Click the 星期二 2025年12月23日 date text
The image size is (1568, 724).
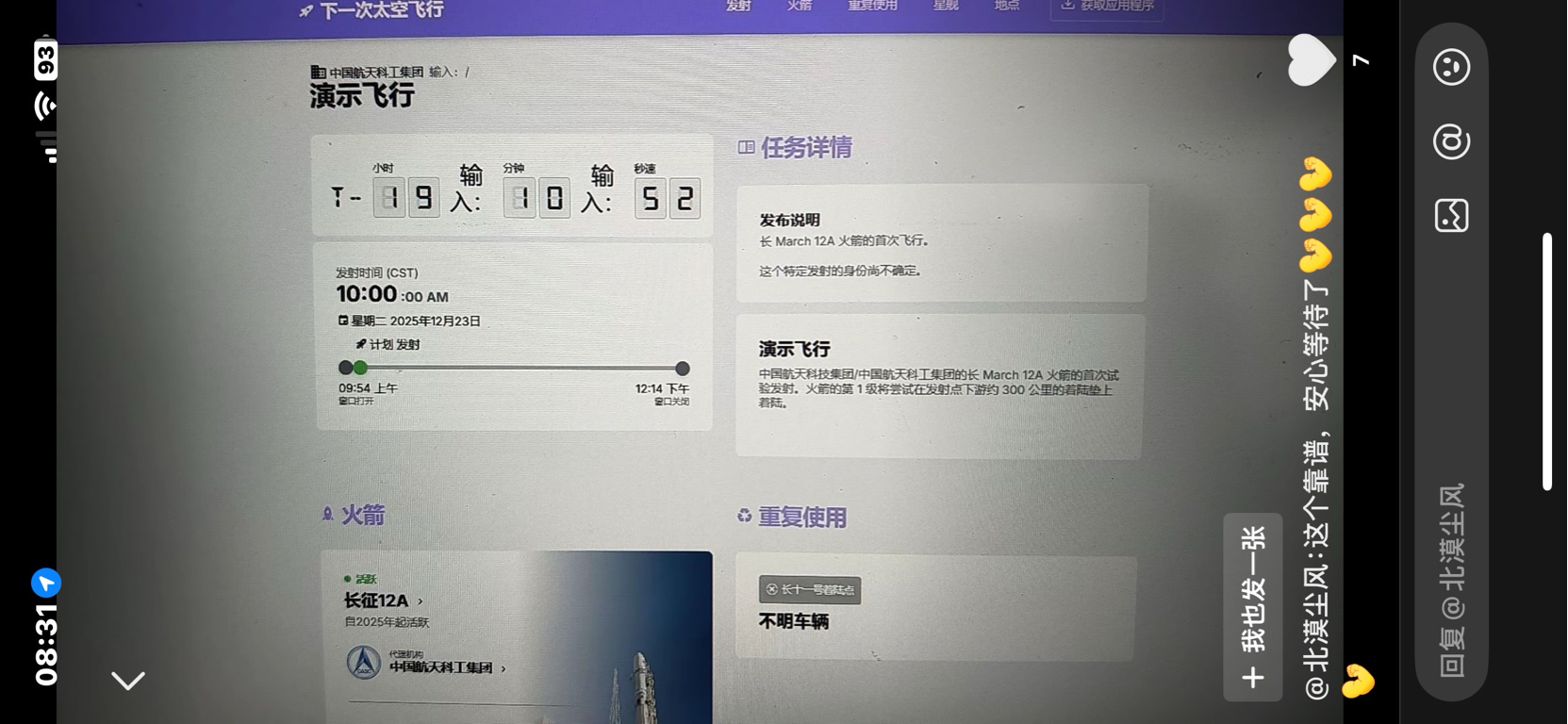(416, 321)
